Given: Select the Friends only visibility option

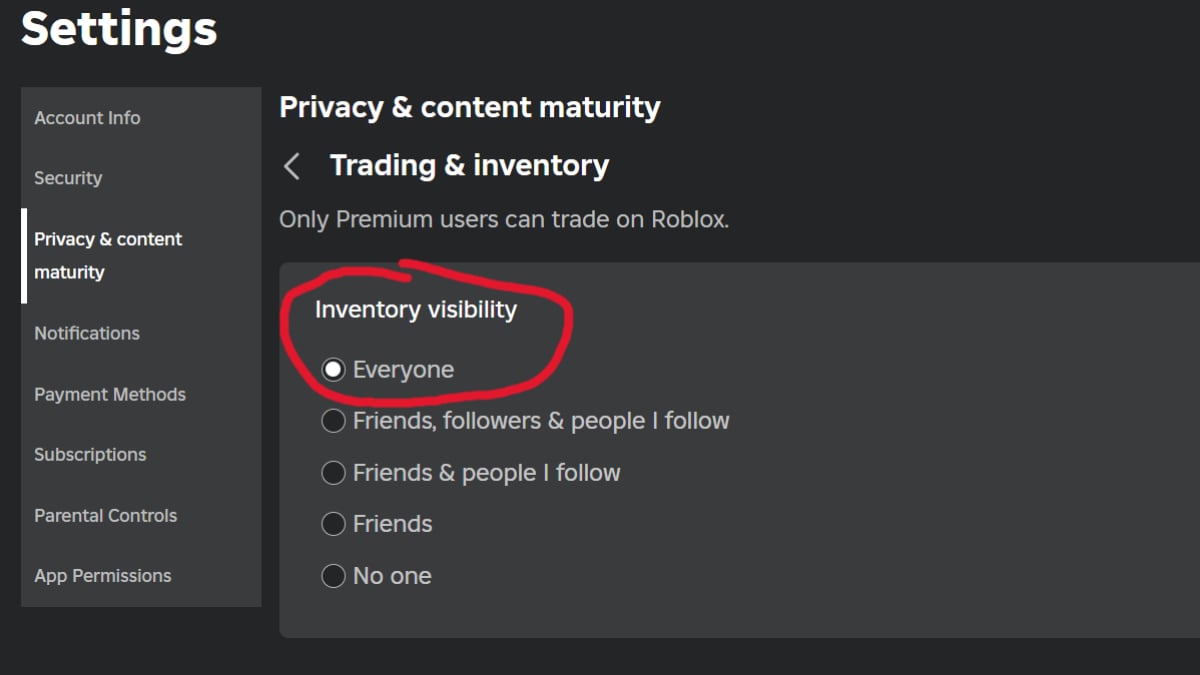Looking at the screenshot, I should click(333, 524).
